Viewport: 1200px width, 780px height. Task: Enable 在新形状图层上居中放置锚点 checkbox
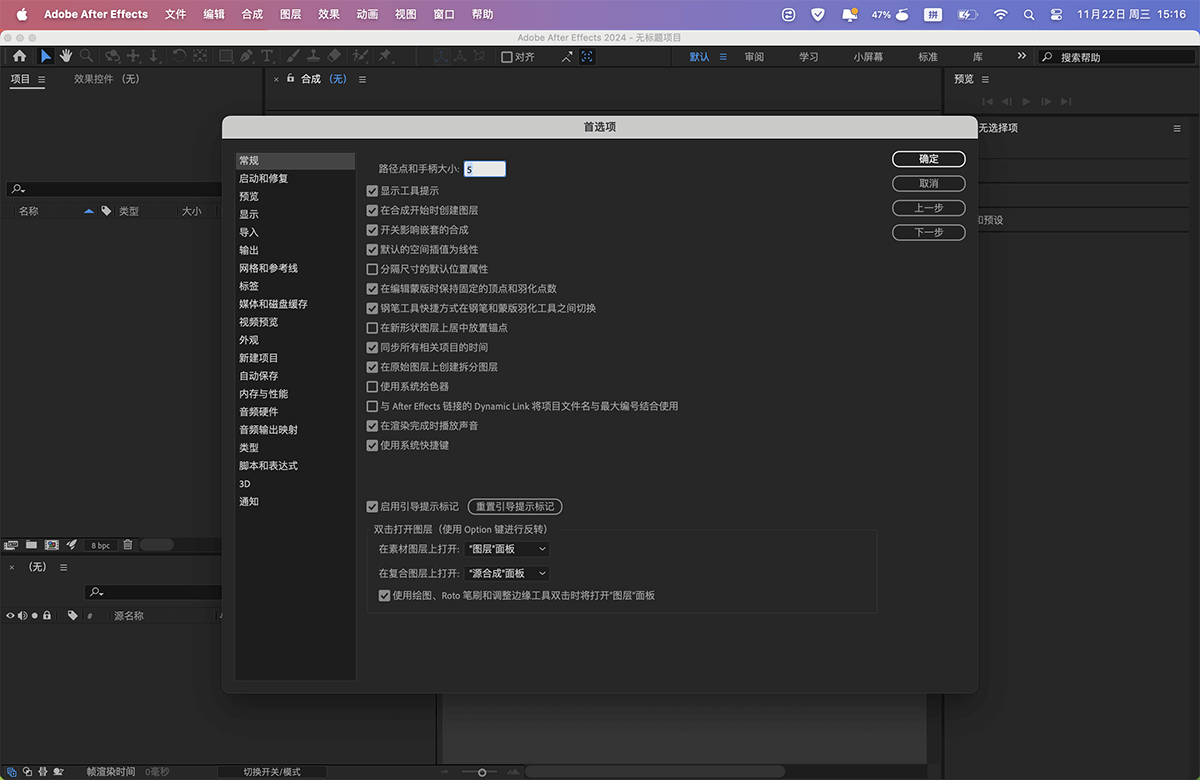click(x=373, y=328)
